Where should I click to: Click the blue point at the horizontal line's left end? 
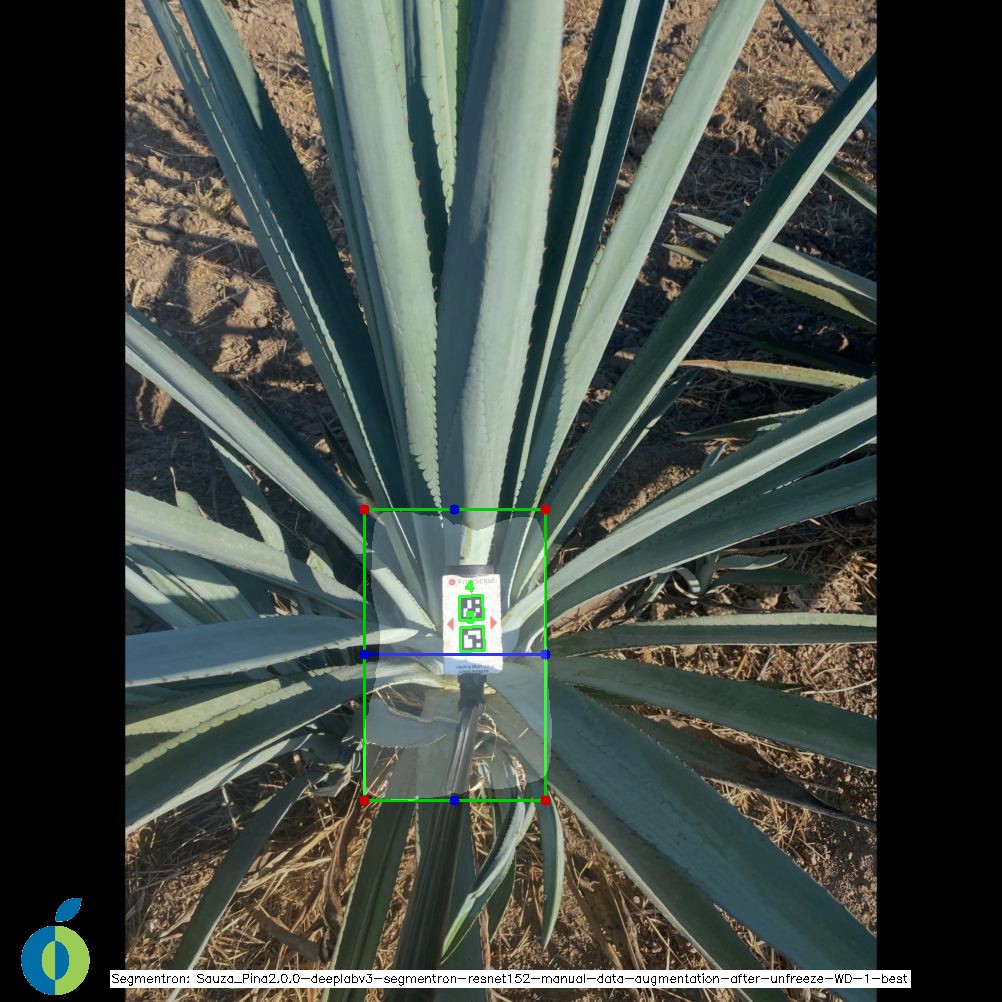pos(364,654)
